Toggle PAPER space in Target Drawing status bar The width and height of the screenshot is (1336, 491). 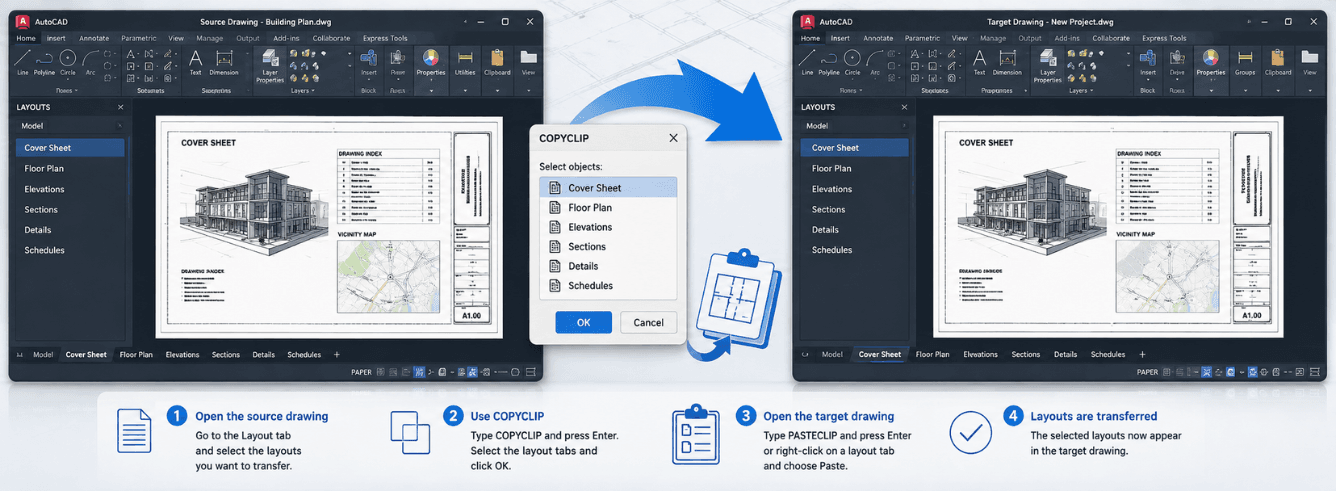click(1148, 372)
